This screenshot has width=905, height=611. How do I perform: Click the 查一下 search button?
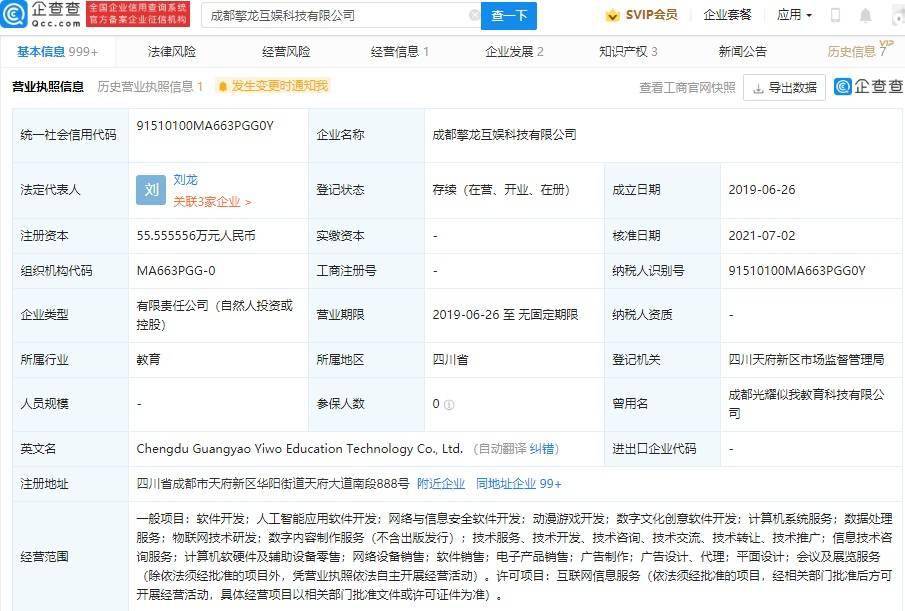coord(509,16)
